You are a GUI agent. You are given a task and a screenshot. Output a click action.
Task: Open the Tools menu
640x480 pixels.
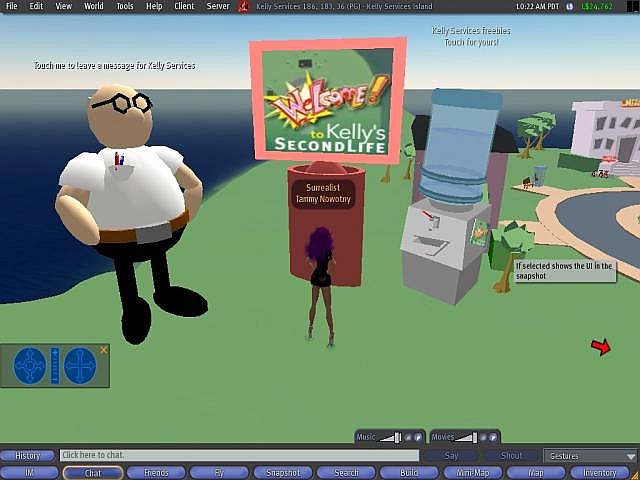tap(125, 6)
